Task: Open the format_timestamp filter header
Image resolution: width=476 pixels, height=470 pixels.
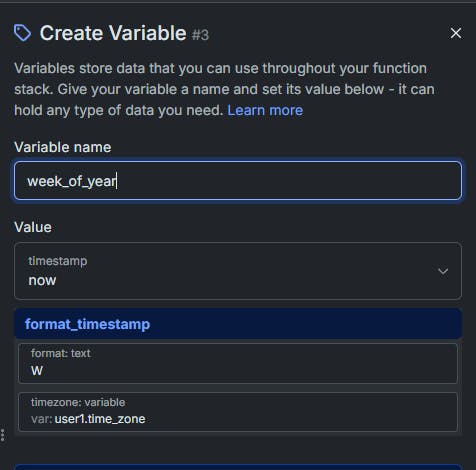Action: coord(238,324)
